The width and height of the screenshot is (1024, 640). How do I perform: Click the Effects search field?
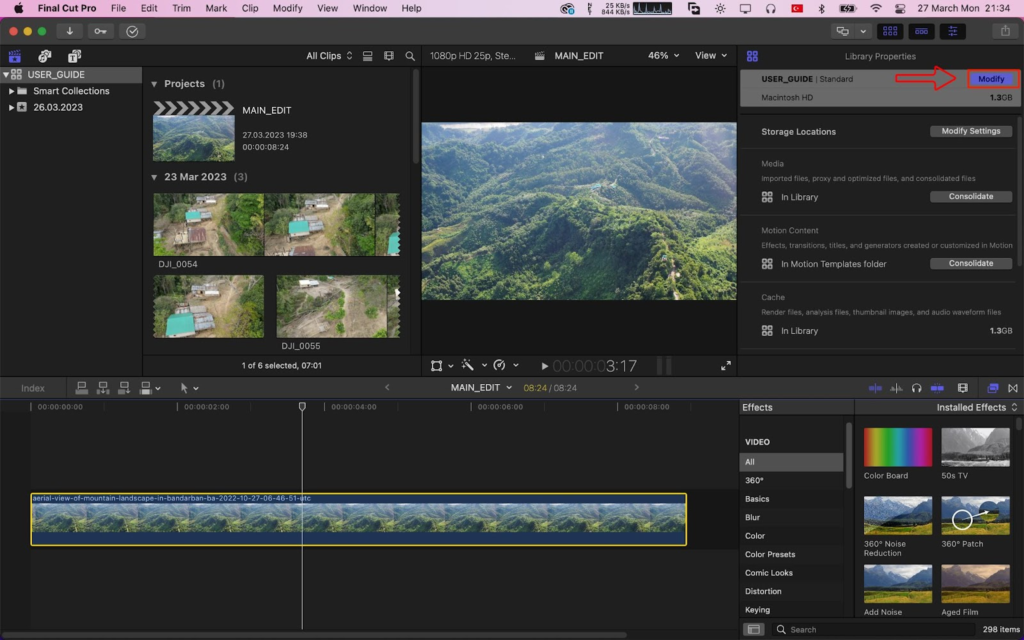(874, 630)
